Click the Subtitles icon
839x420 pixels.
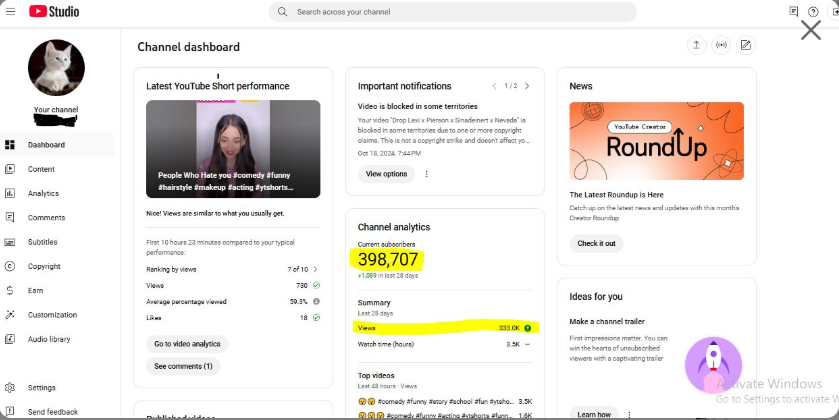(x=10, y=242)
